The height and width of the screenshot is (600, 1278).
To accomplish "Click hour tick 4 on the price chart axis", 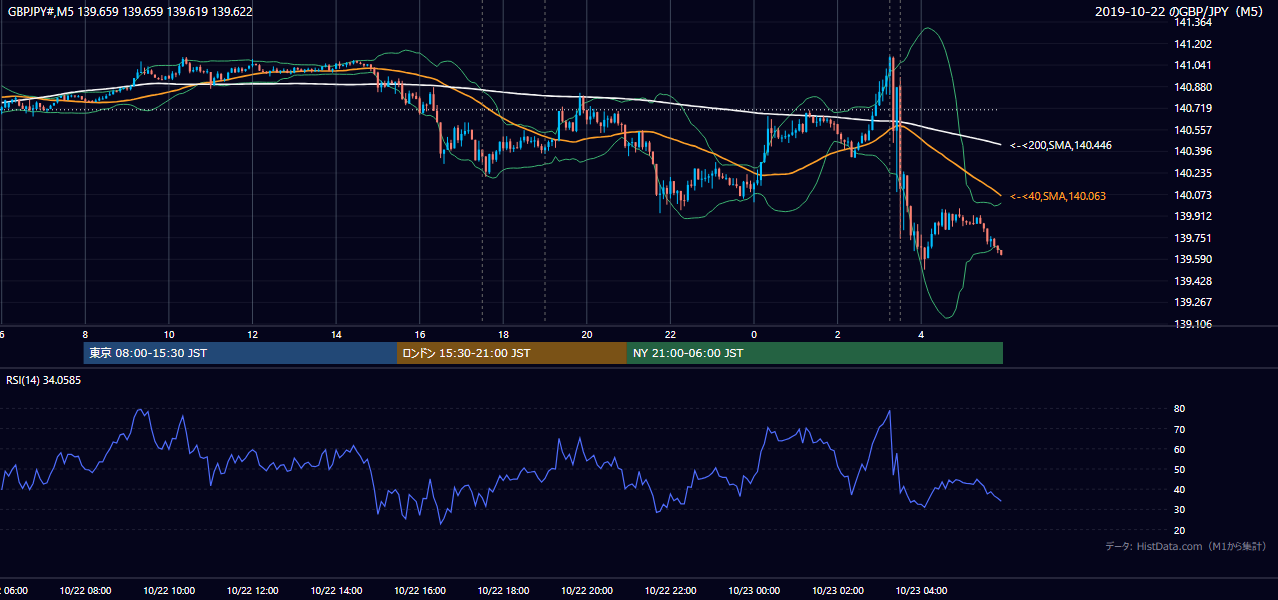I will tap(922, 335).
